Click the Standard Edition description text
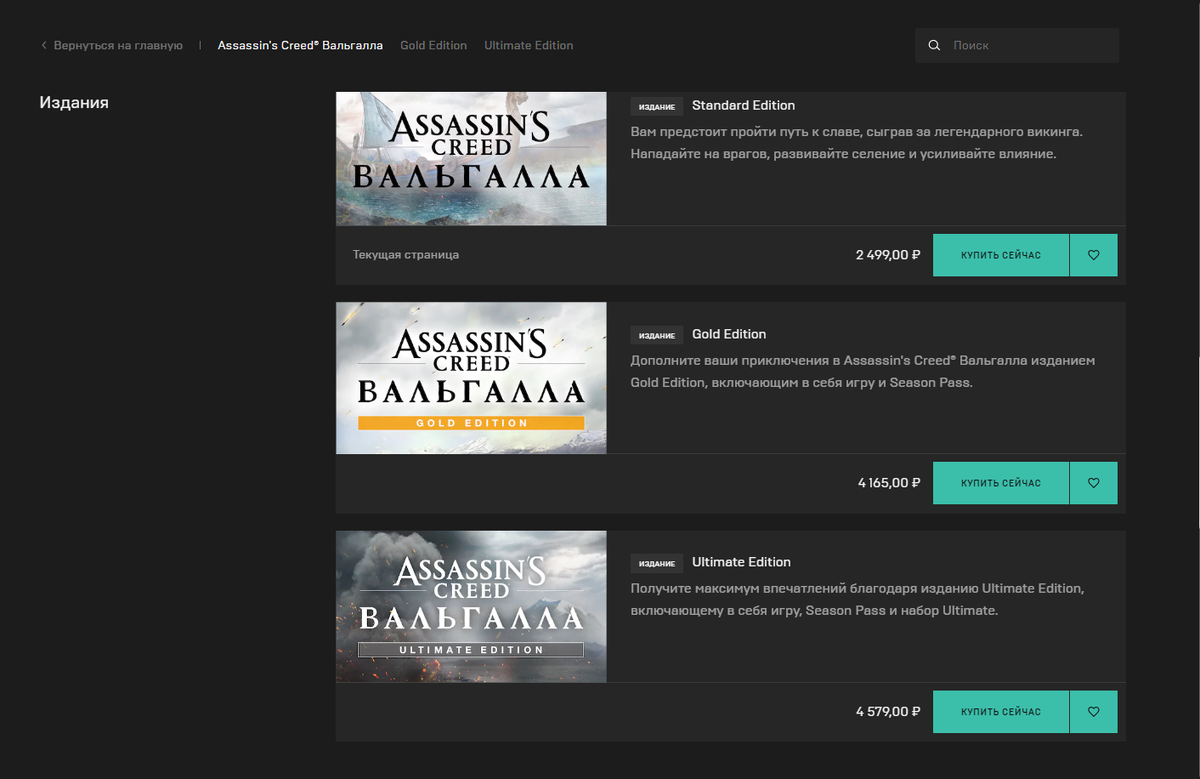The width and height of the screenshot is (1200, 779). pos(857,143)
